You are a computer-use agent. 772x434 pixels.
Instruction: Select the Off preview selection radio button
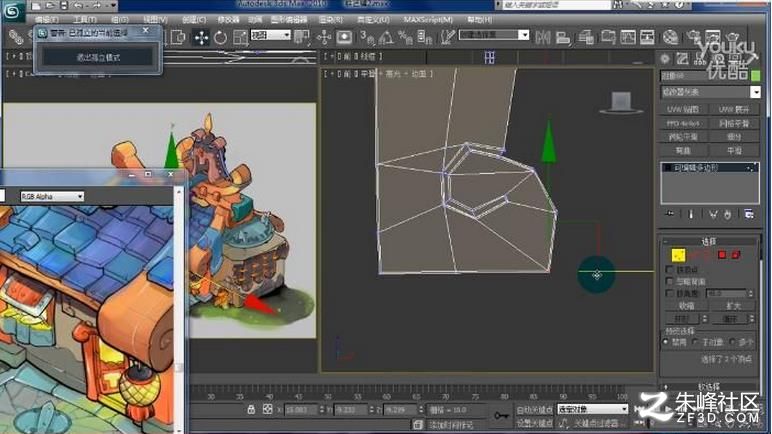click(666, 342)
